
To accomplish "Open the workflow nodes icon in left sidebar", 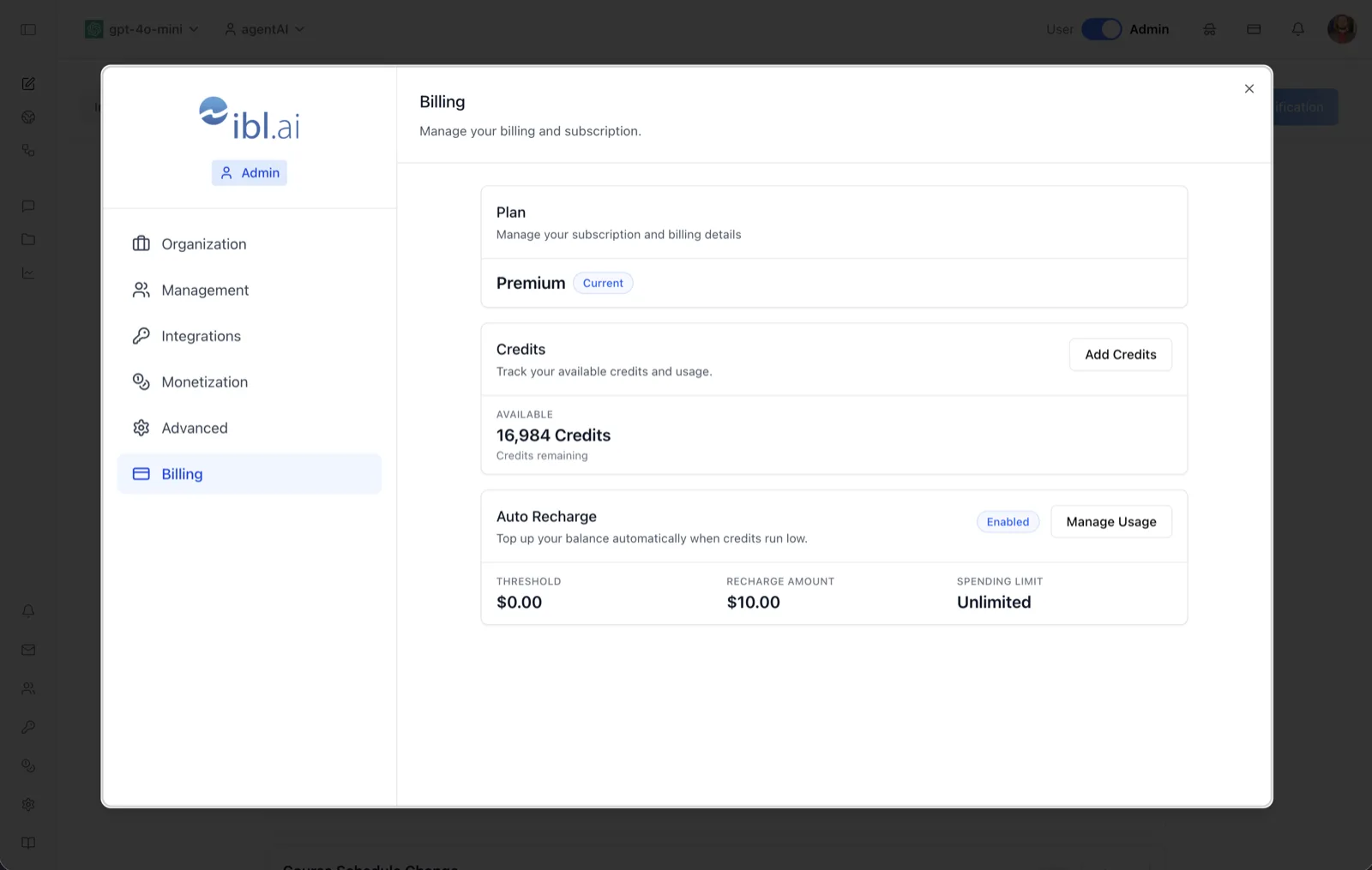I will point(28,150).
